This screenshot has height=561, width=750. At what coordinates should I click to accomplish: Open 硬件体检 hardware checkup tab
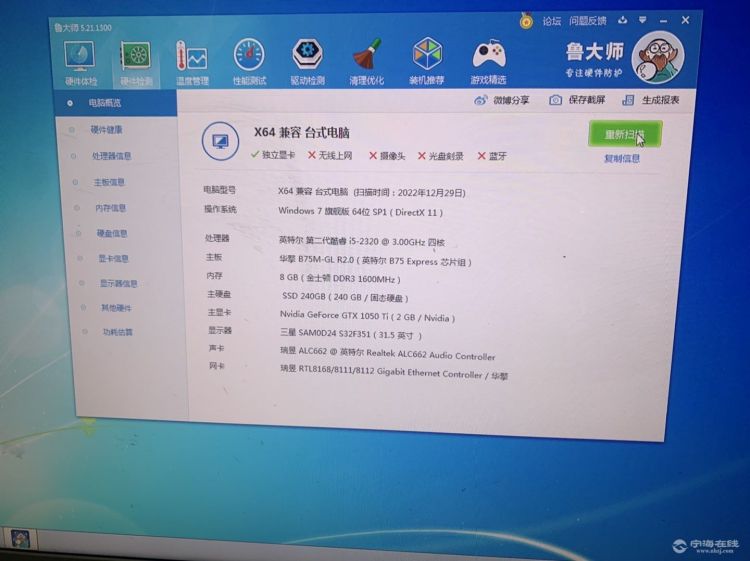click(x=80, y=64)
